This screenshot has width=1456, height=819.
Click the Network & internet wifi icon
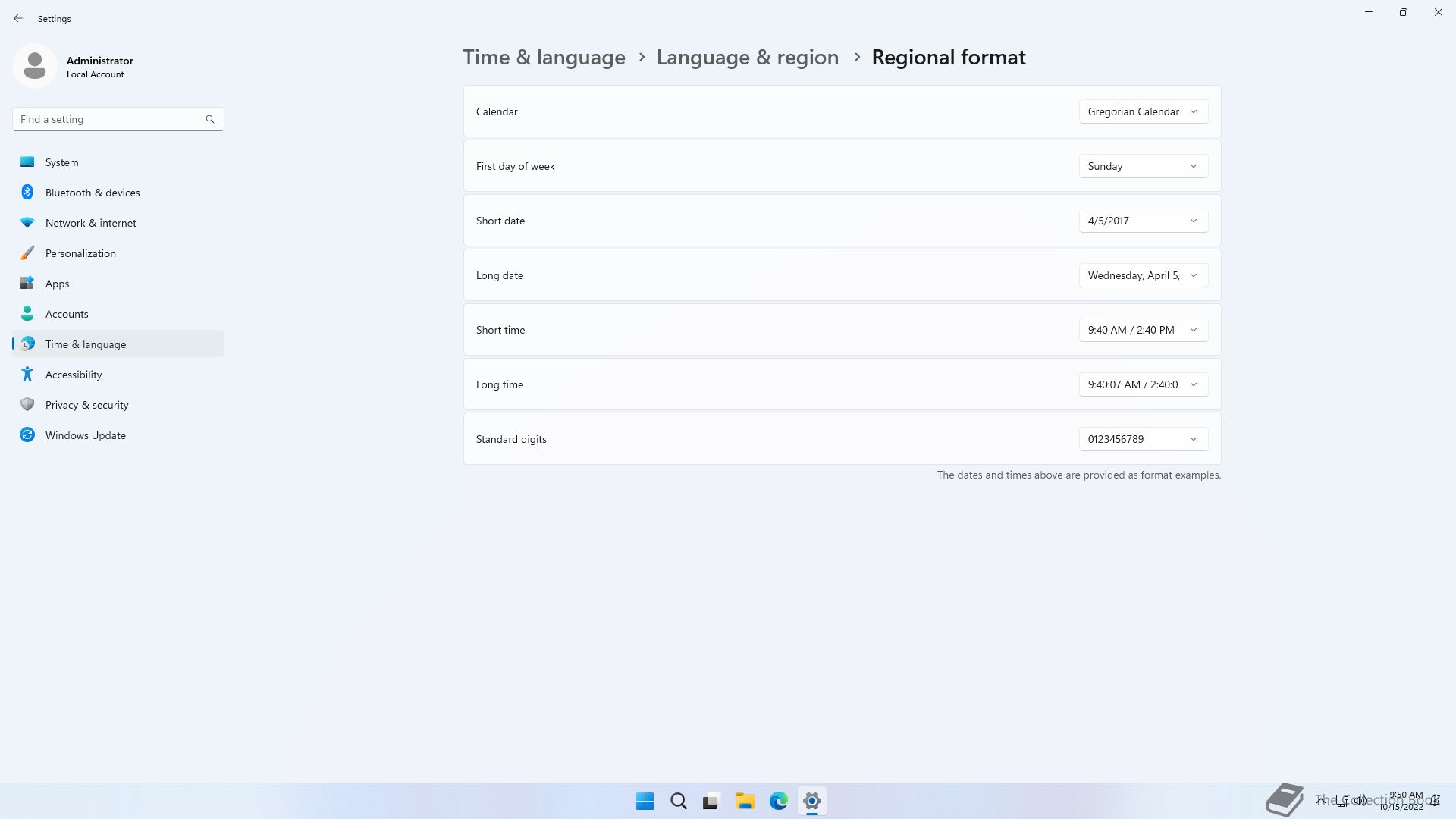click(x=27, y=222)
